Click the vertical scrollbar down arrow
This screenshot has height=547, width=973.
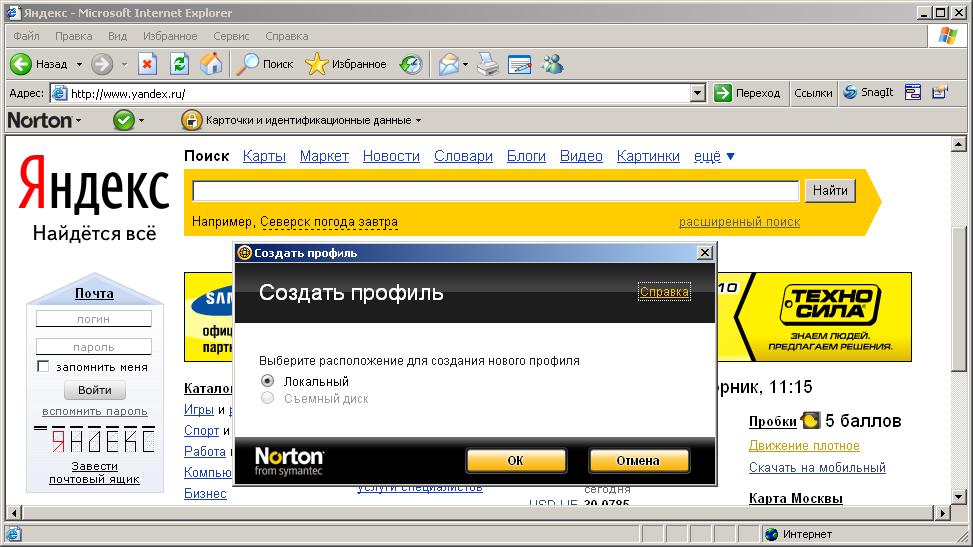959,497
